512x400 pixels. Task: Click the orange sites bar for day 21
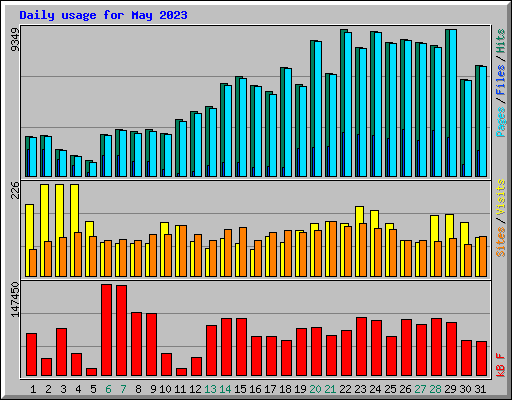coord(333,249)
